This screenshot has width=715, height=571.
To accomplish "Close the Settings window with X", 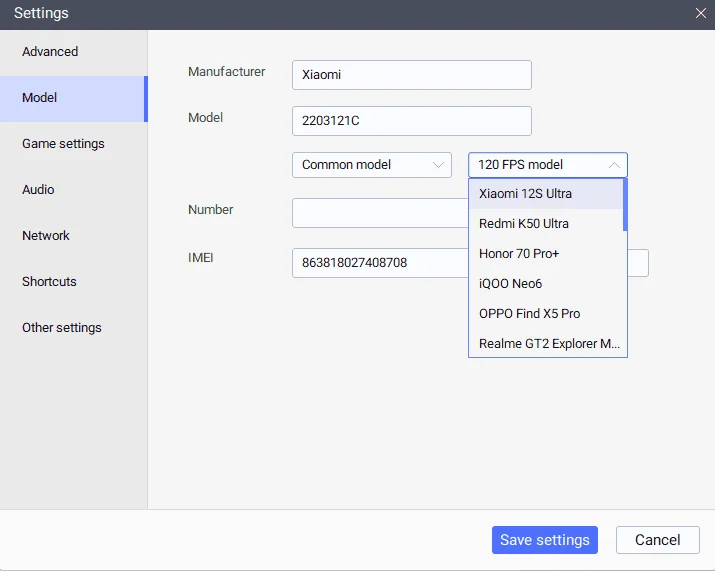I will tap(701, 13).
